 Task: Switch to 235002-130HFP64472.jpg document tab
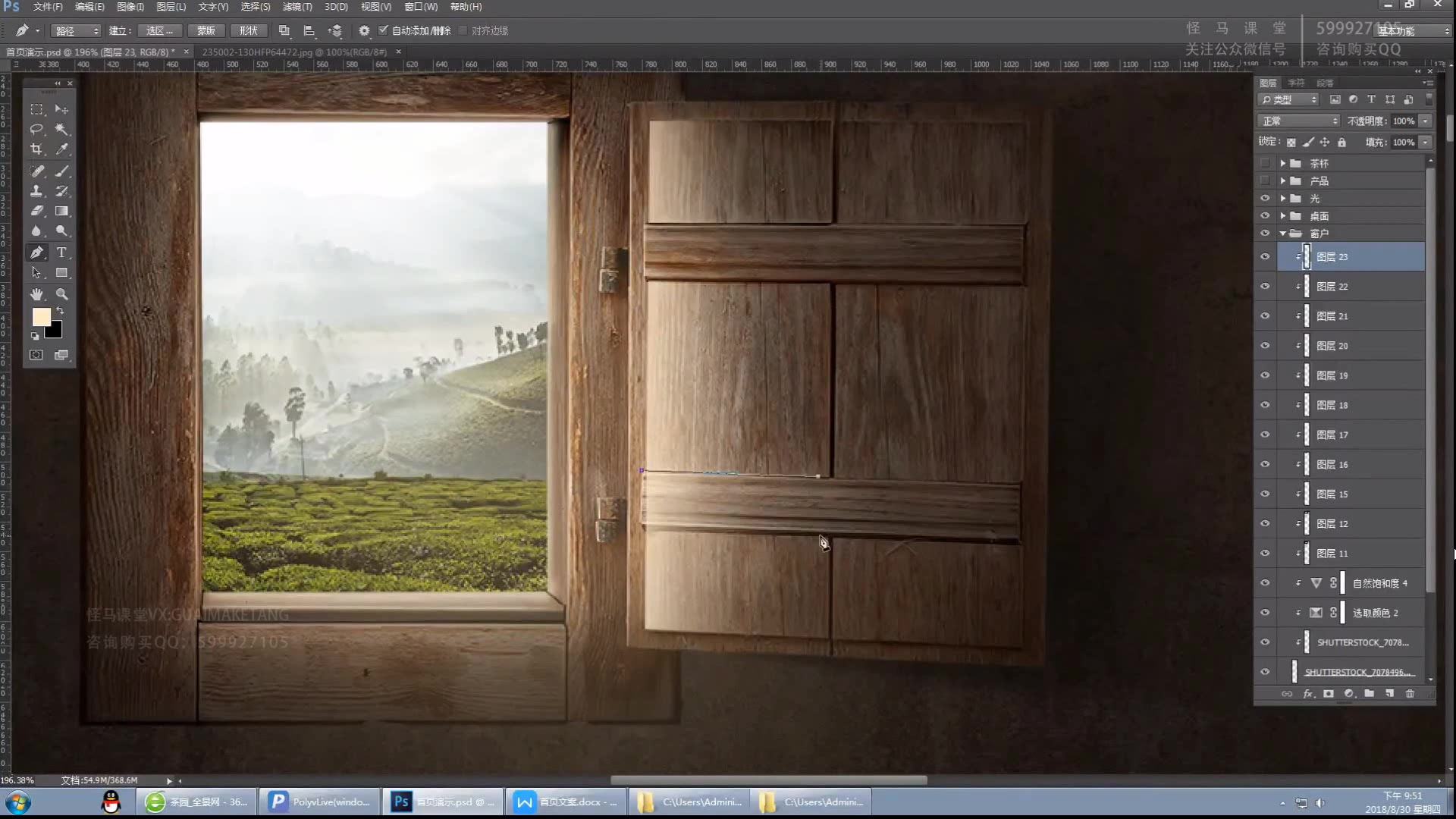pyautogui.click(x=294, y=52)
